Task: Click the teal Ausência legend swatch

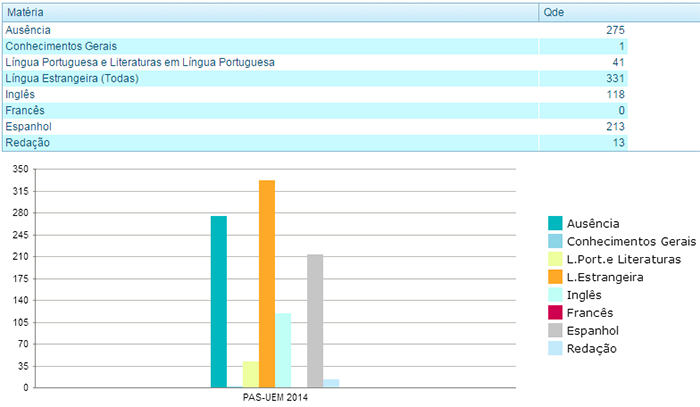Action: pyautogui.click(x=554, y=223)
